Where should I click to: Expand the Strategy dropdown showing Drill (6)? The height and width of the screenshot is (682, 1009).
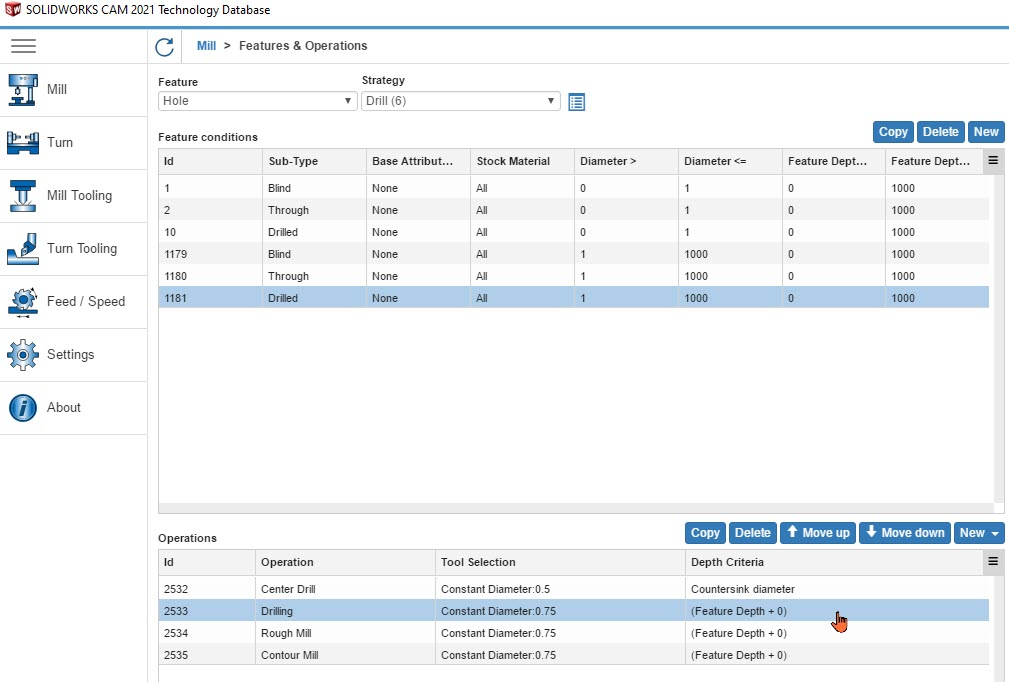pos(460,101)
